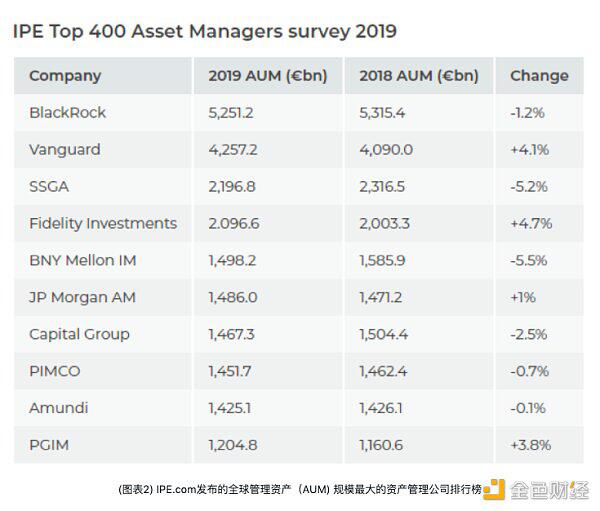Click BlackRock's 2019 AUM value 5,251.2

click(231, 113)
